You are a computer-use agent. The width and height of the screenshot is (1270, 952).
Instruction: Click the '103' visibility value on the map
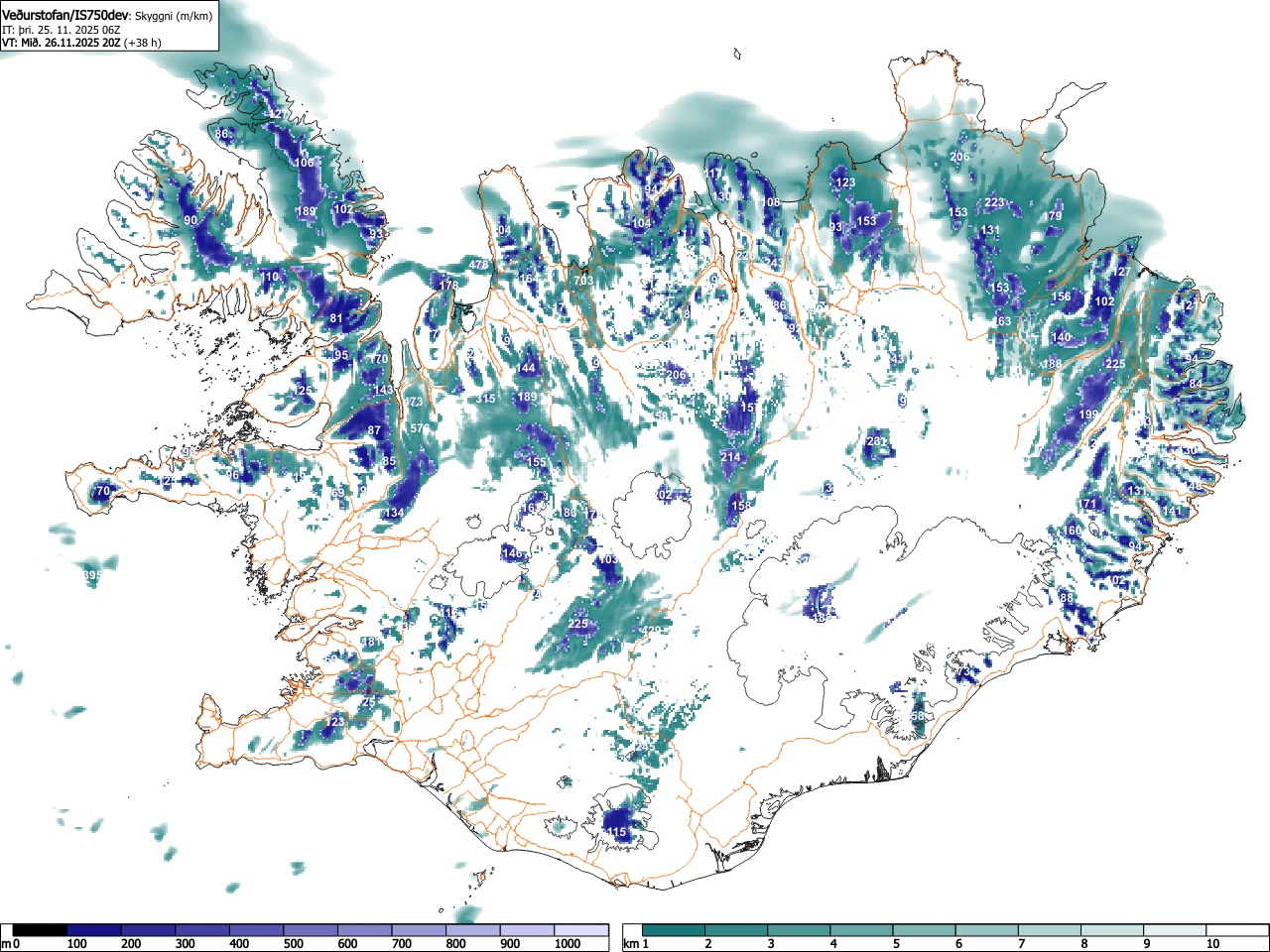point(608,559)
